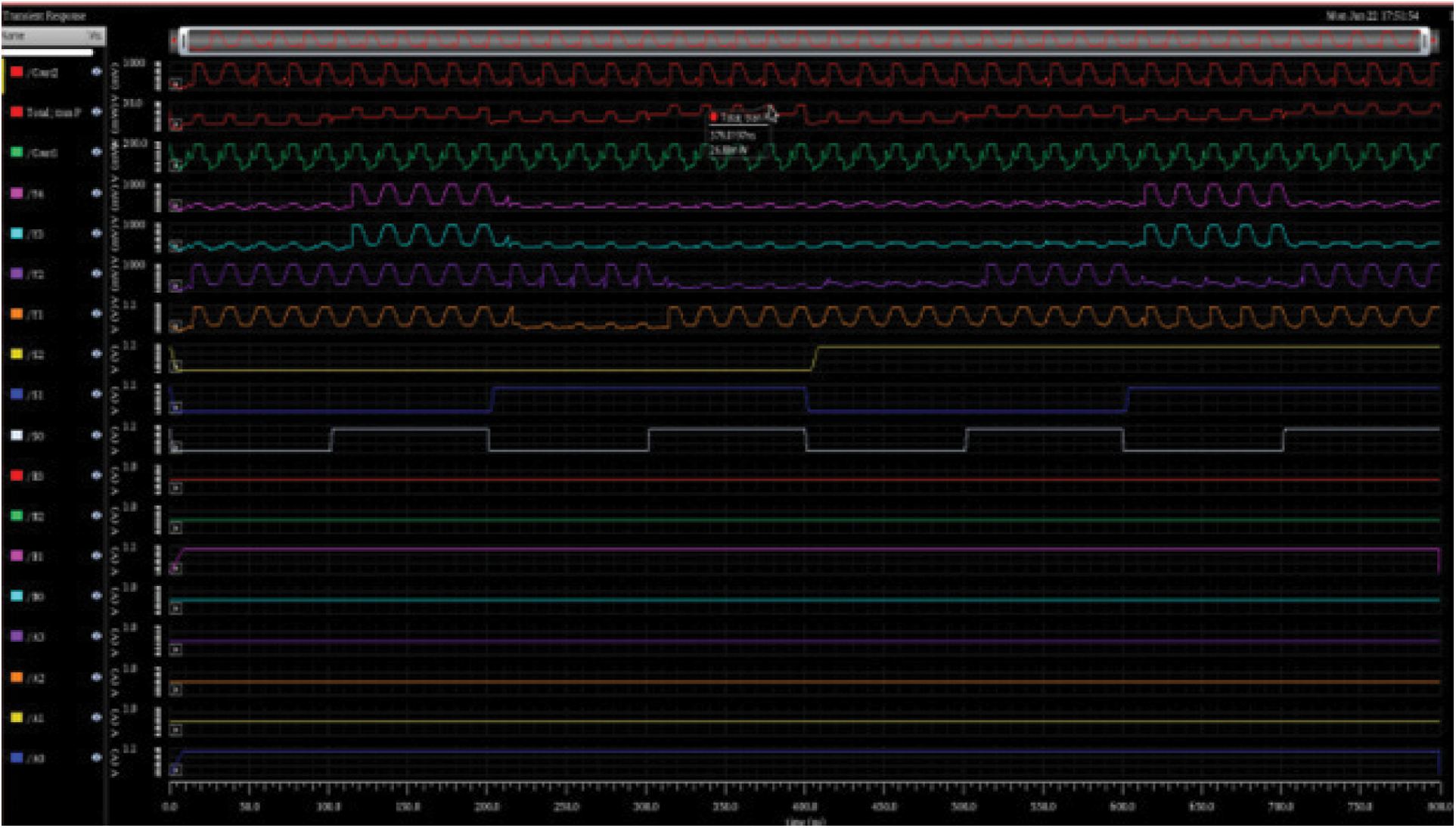This screenshot has width=1456, height=828.
Task: Click the /S2 yellow color swatch
Action: point(17,354)
